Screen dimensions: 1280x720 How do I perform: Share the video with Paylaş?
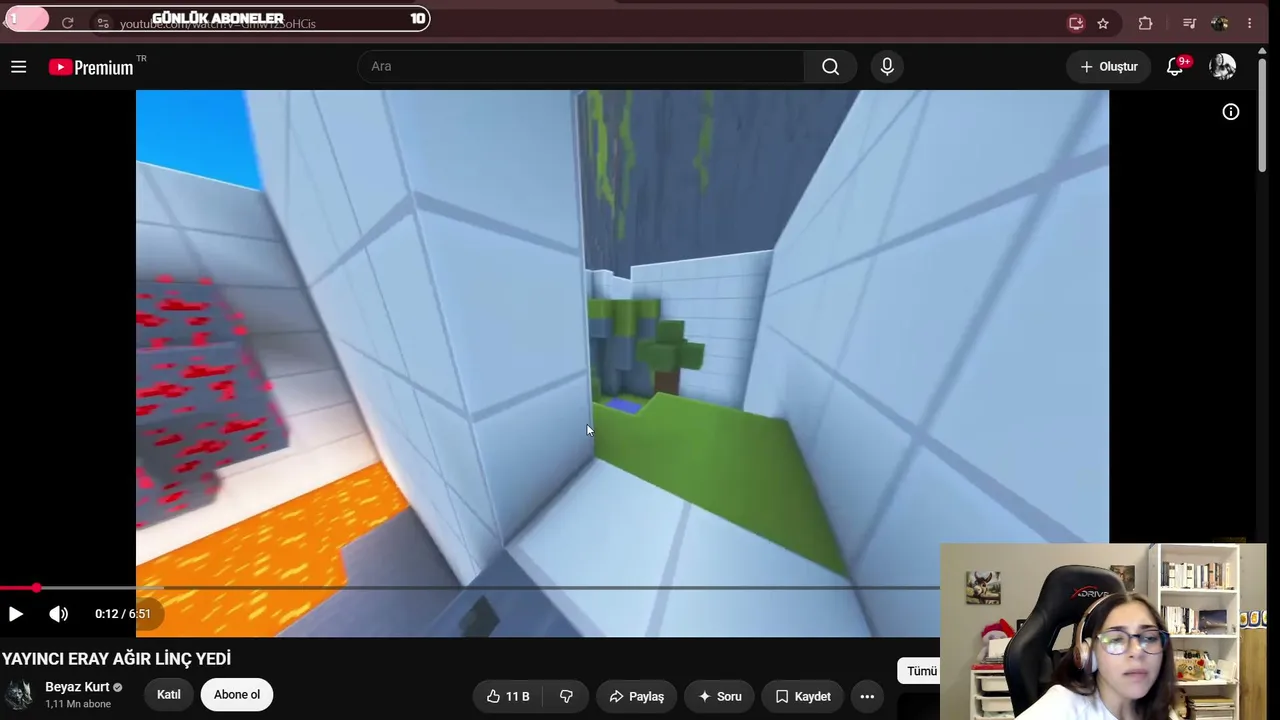pos(637,696)
